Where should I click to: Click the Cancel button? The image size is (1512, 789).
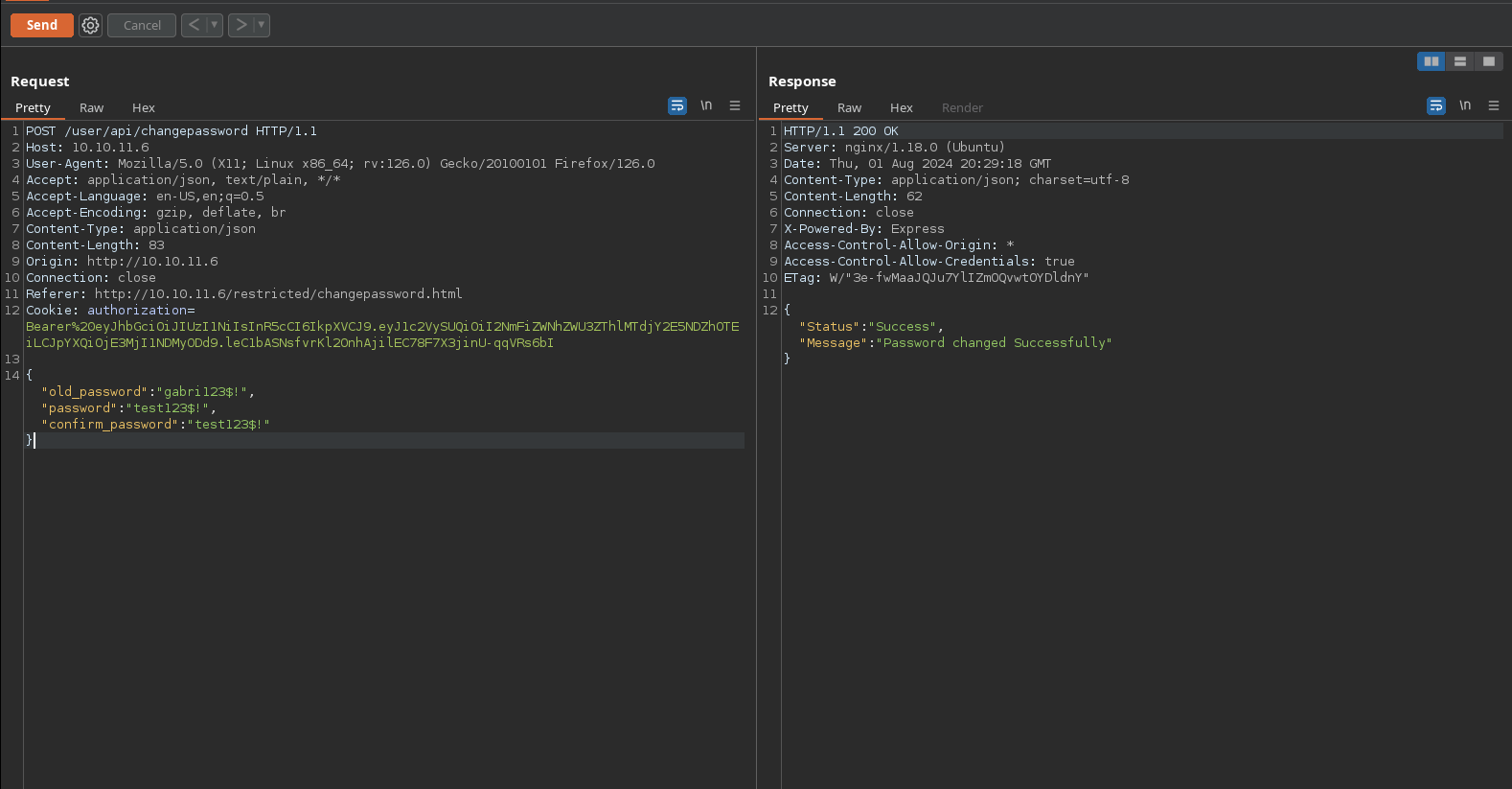click(142, 26)
